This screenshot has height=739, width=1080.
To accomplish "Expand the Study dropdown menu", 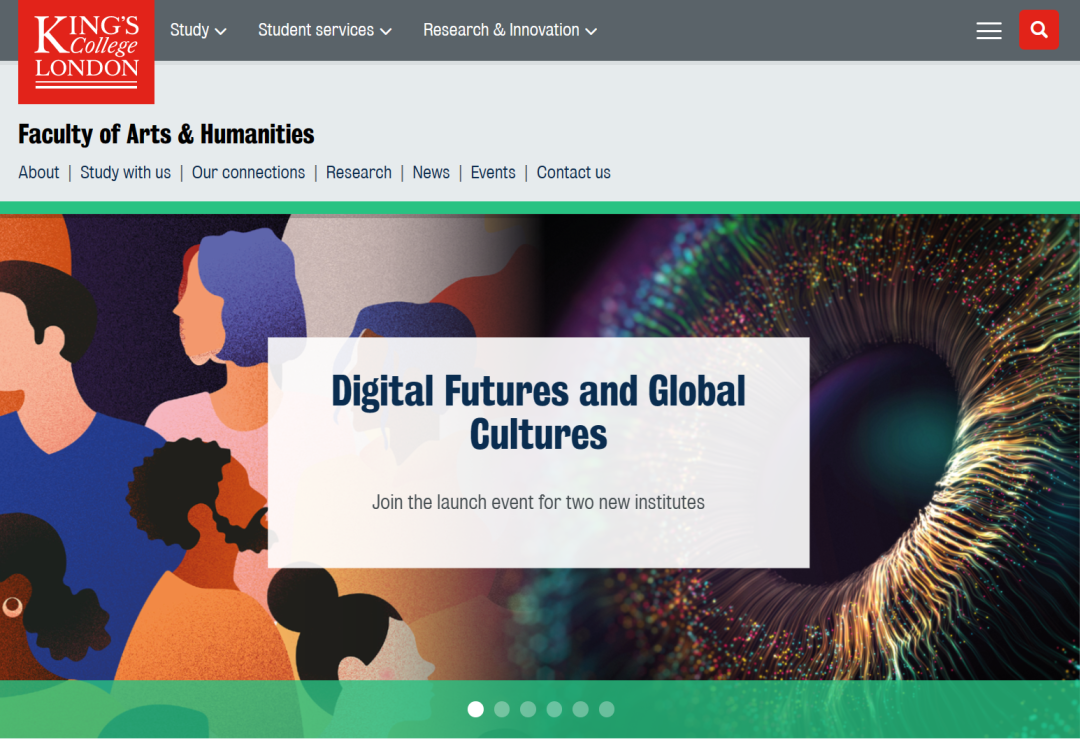I will [x=198, y=30].
